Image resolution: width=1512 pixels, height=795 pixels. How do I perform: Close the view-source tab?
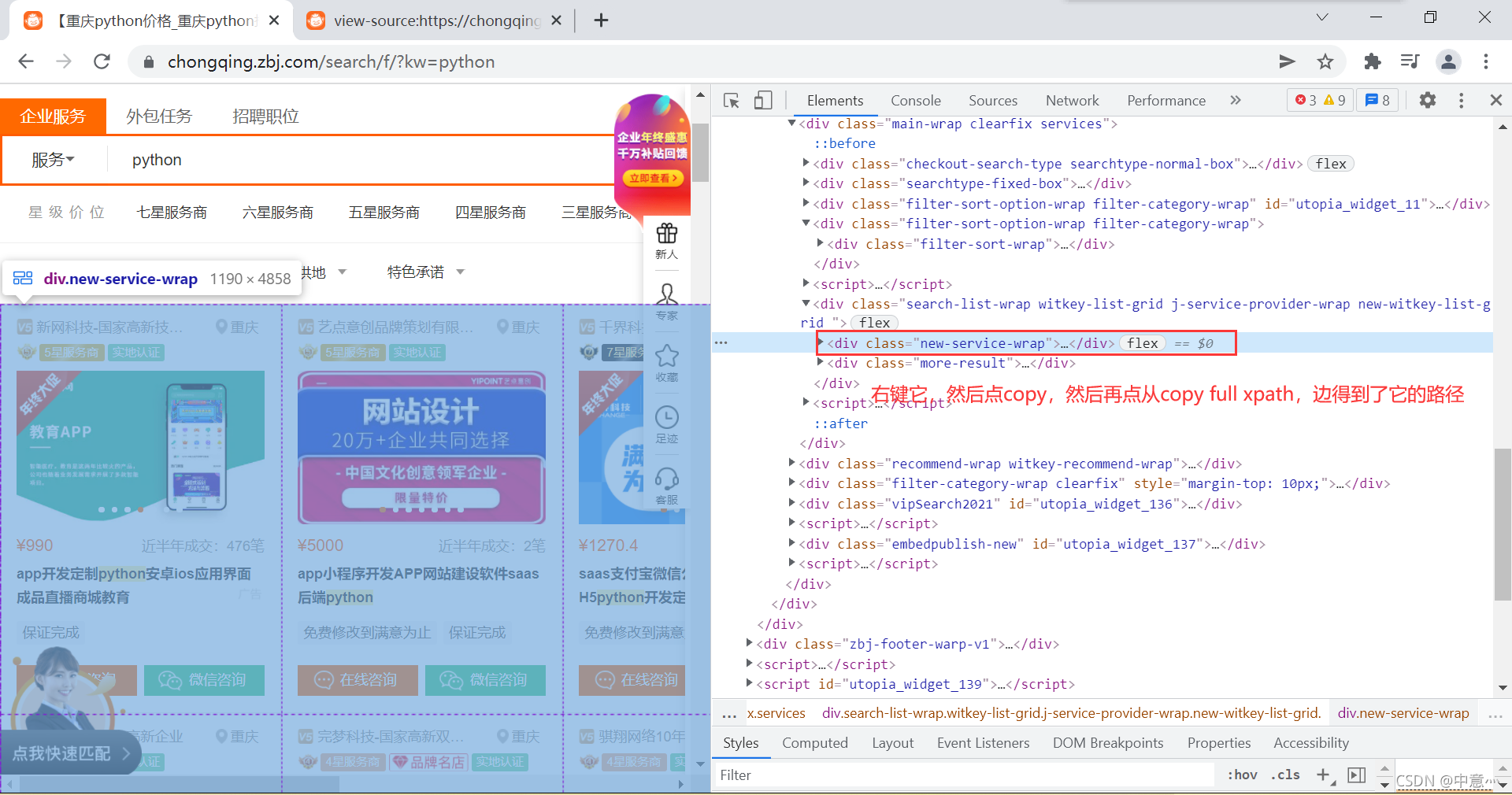pyautogui.click(x=556, y=20)
